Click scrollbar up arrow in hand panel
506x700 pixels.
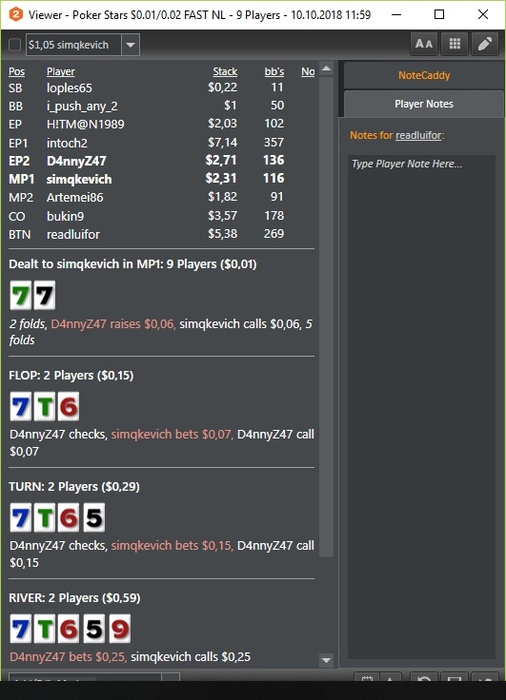(x=326, y=69)
